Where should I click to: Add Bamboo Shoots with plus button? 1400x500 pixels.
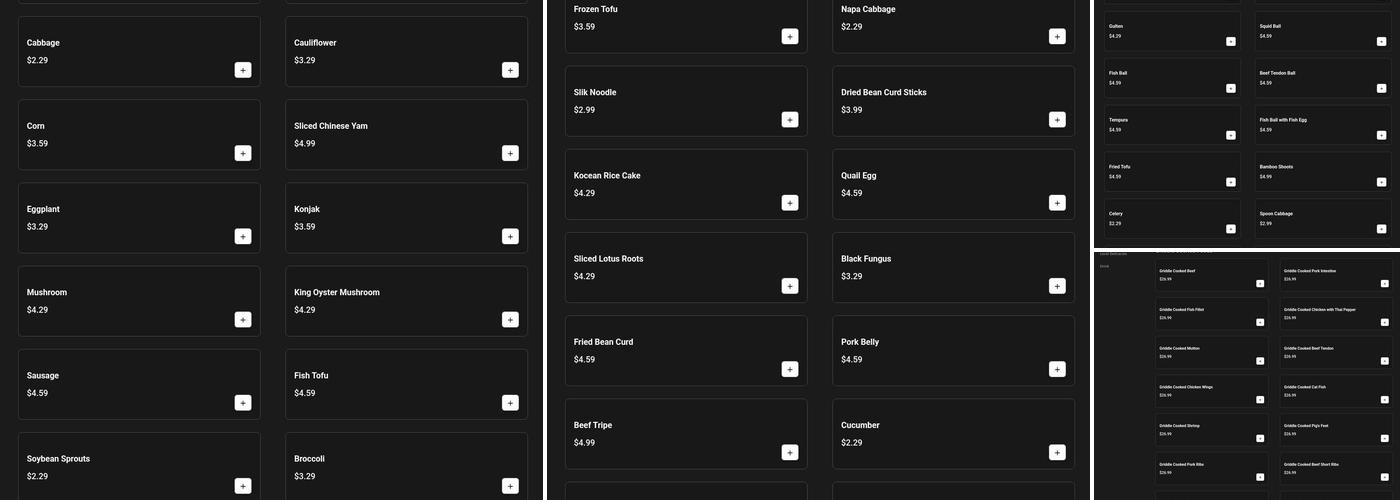pyautogui.click(x=1381, y=182)
